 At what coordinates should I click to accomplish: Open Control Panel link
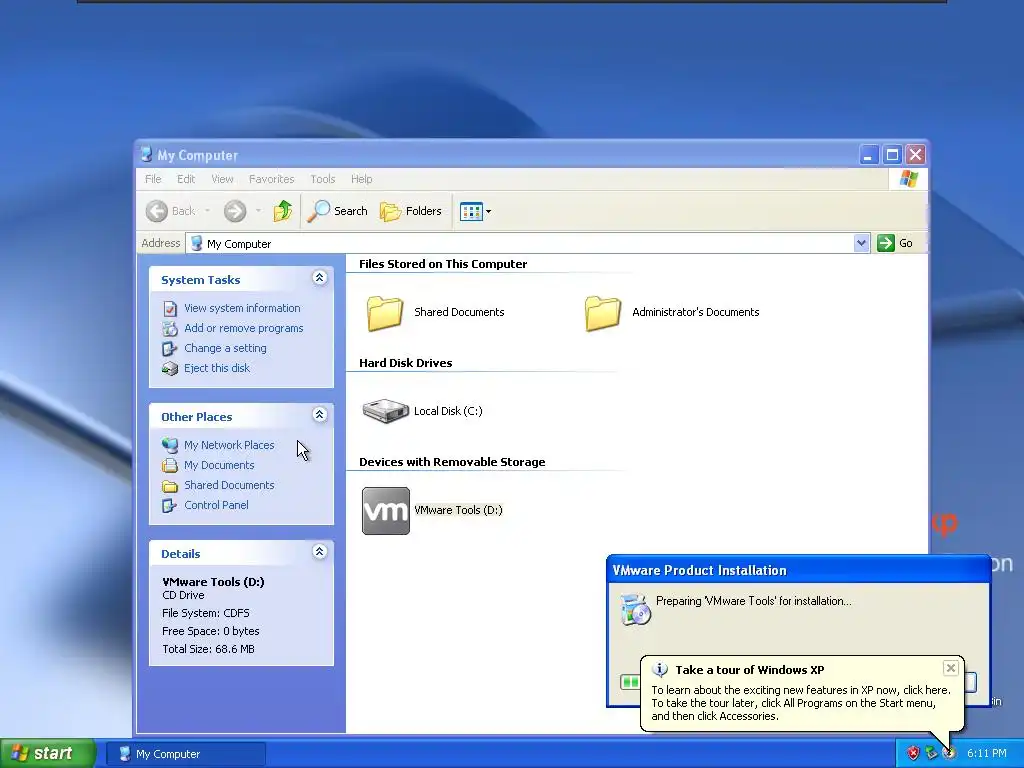pos(216,505)
